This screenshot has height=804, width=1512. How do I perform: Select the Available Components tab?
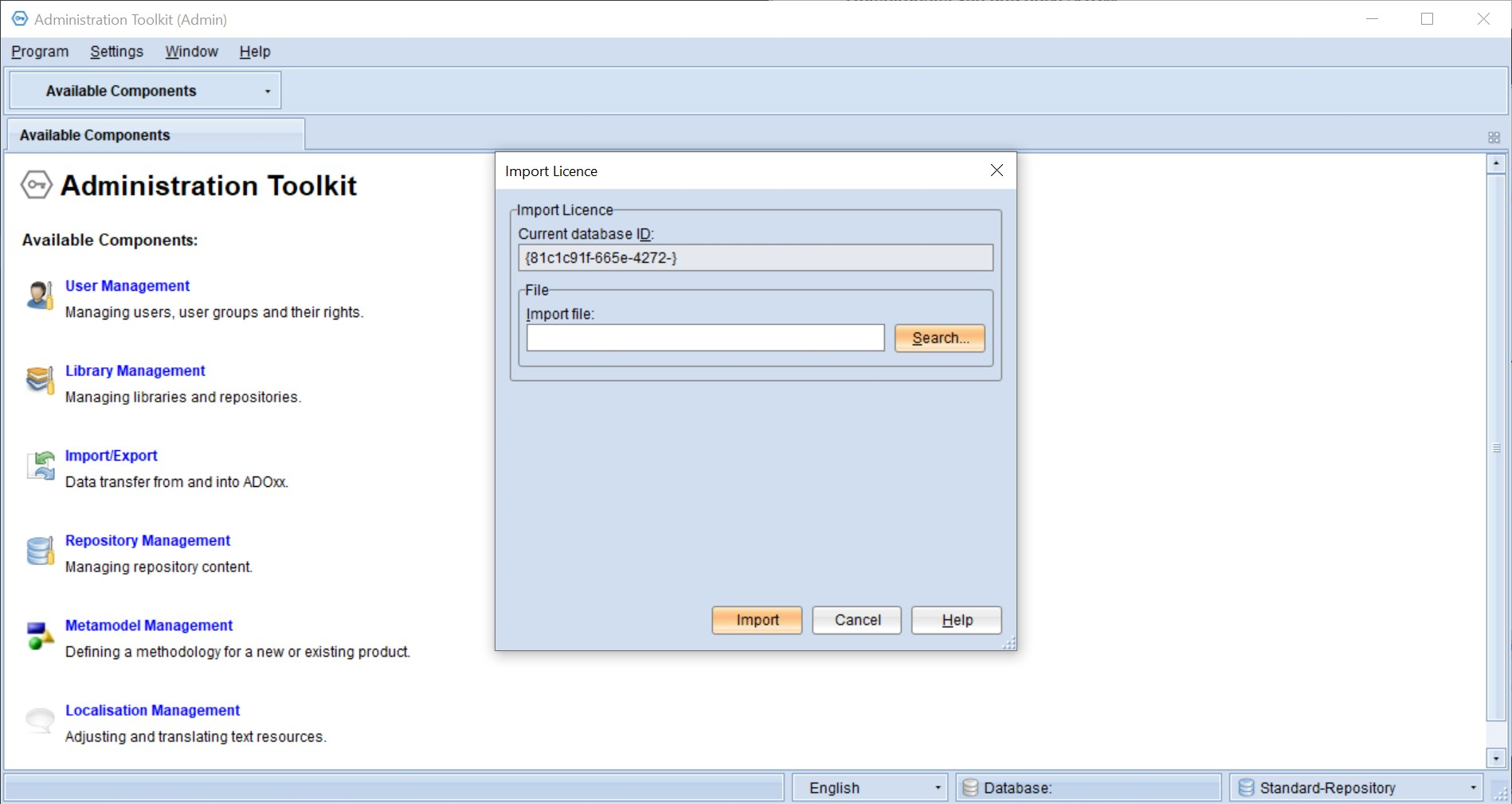coord(95,135)
